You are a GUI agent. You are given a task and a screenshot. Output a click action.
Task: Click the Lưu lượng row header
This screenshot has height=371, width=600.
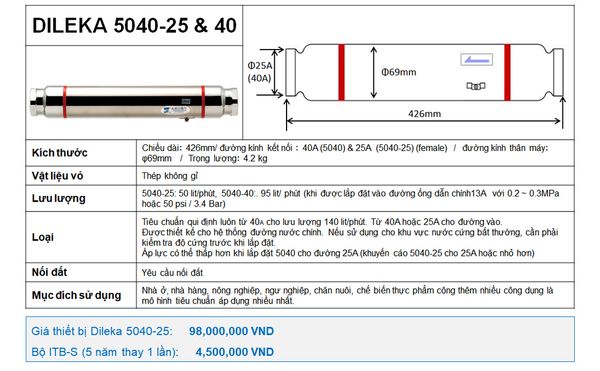(x=59, y=199)
